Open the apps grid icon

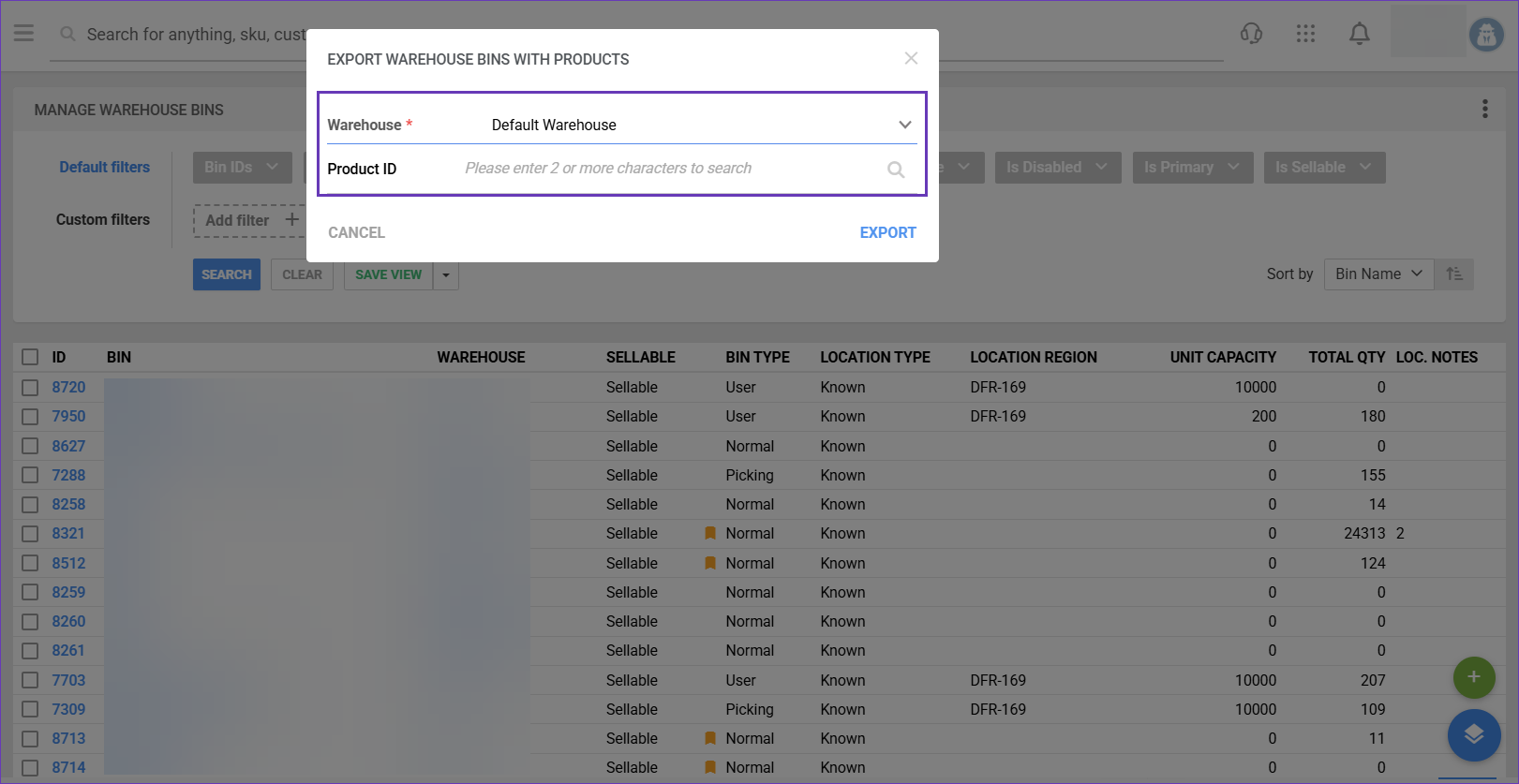pyautogui.click(x=1305, y=34)
